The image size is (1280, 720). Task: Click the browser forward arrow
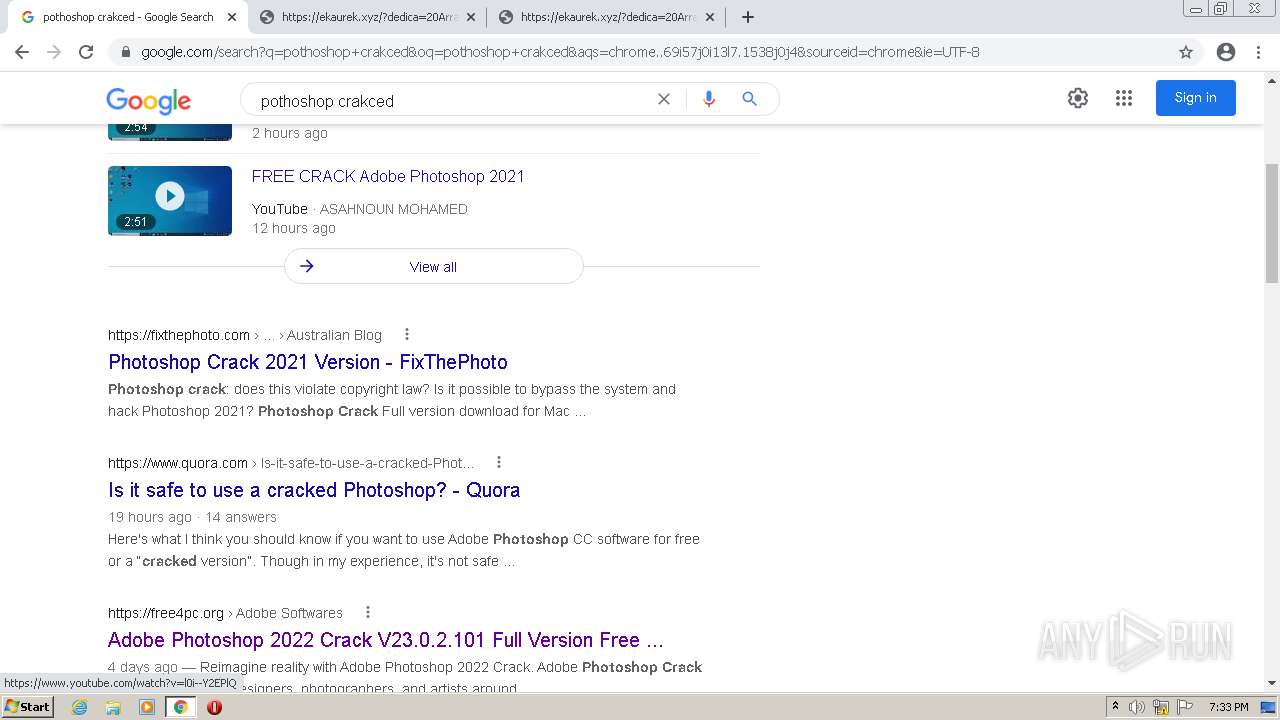54,52
